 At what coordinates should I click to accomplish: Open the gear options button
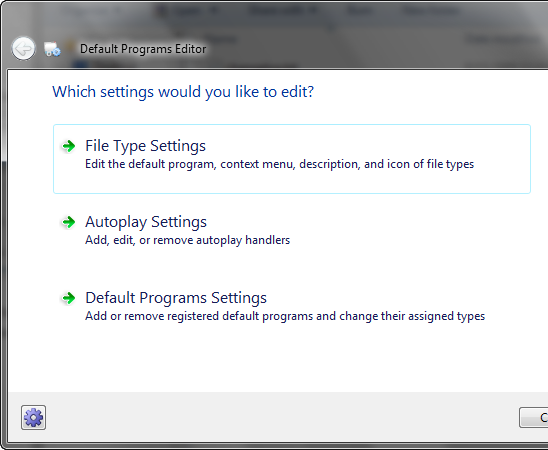coord(34,417)
